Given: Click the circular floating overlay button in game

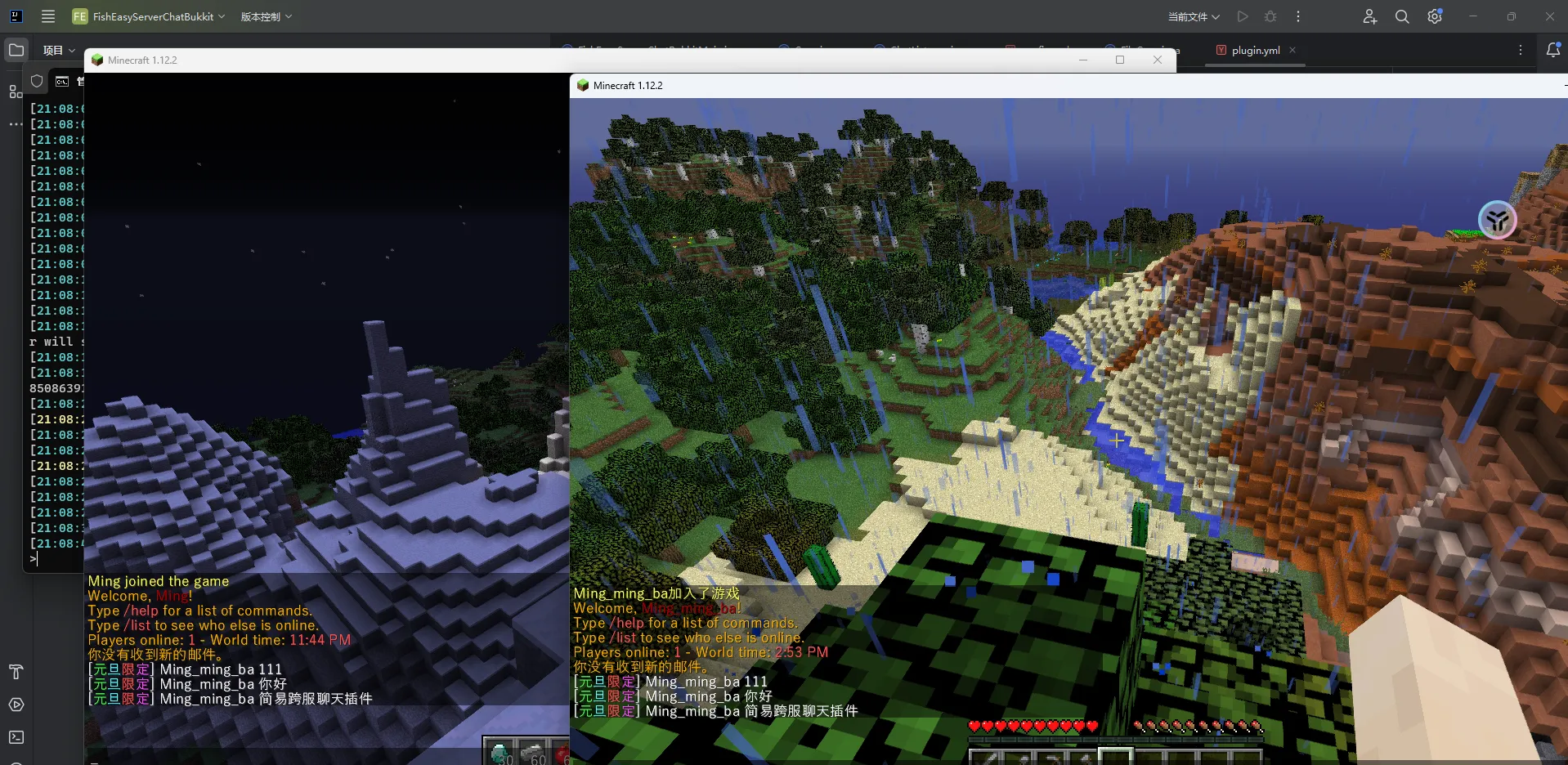Looking at the screenshot, I should coord(1498,220).
